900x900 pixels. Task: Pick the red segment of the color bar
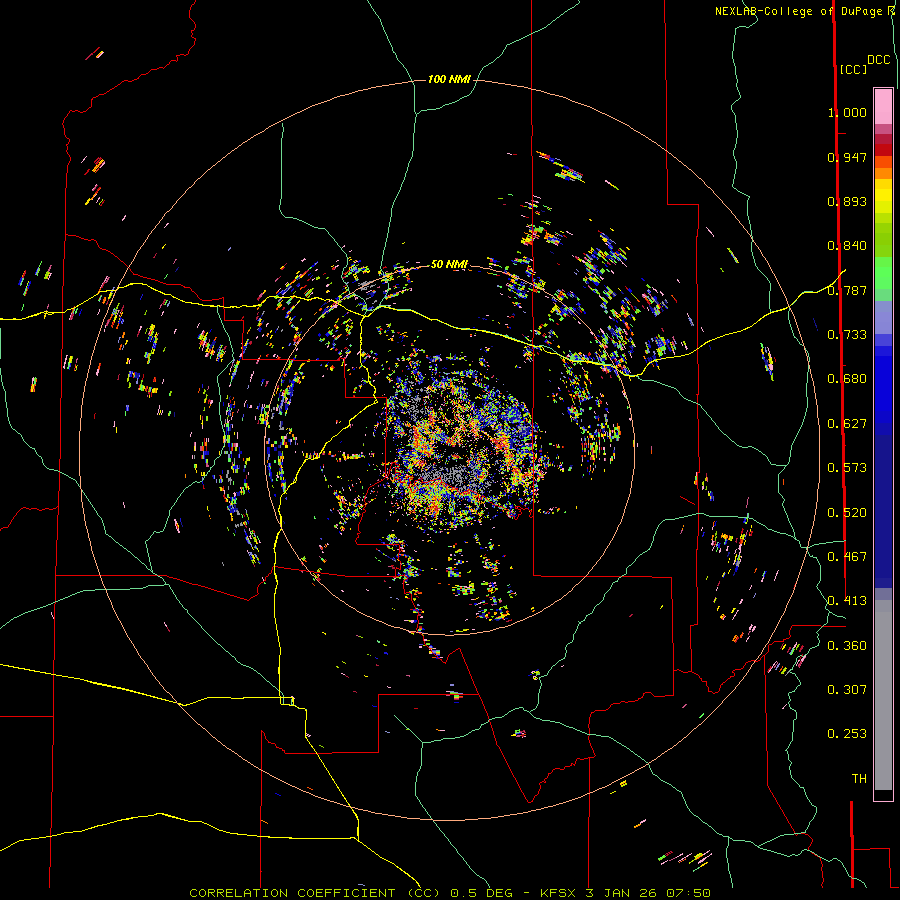coord(883,150)
